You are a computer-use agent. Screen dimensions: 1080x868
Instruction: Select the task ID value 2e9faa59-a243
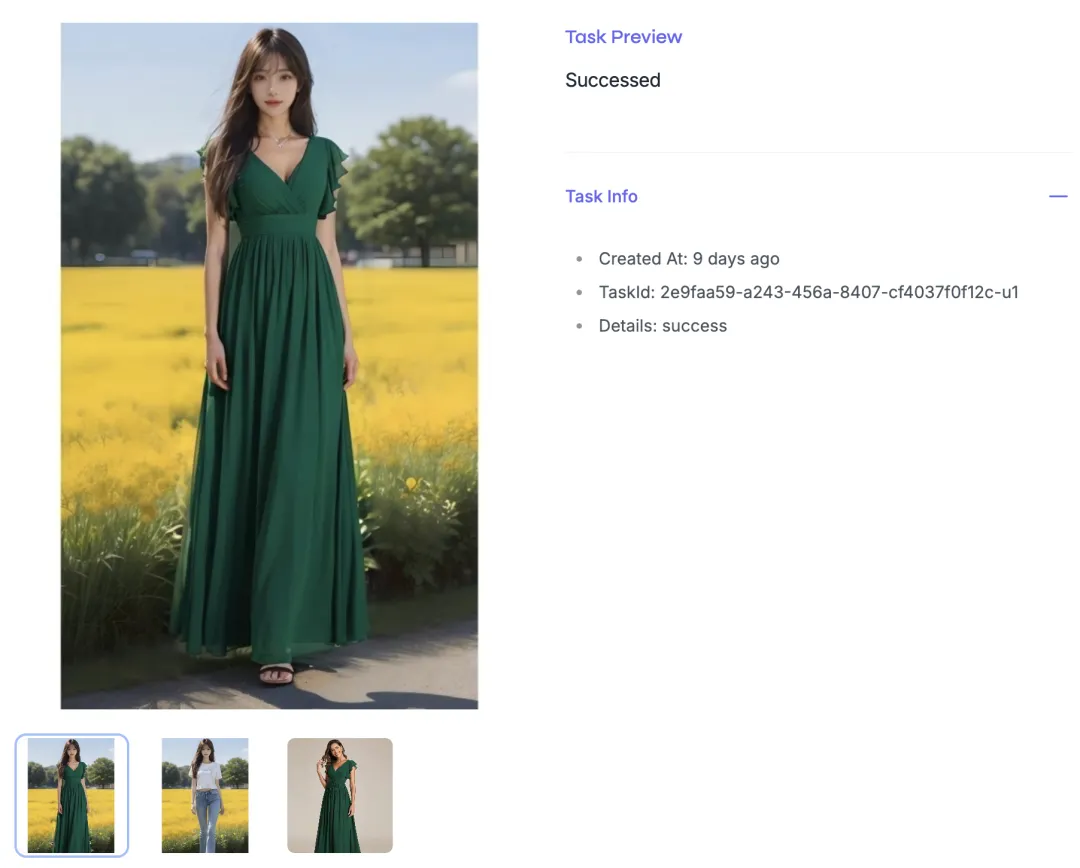pyautogui.click(x=839, y=292)
